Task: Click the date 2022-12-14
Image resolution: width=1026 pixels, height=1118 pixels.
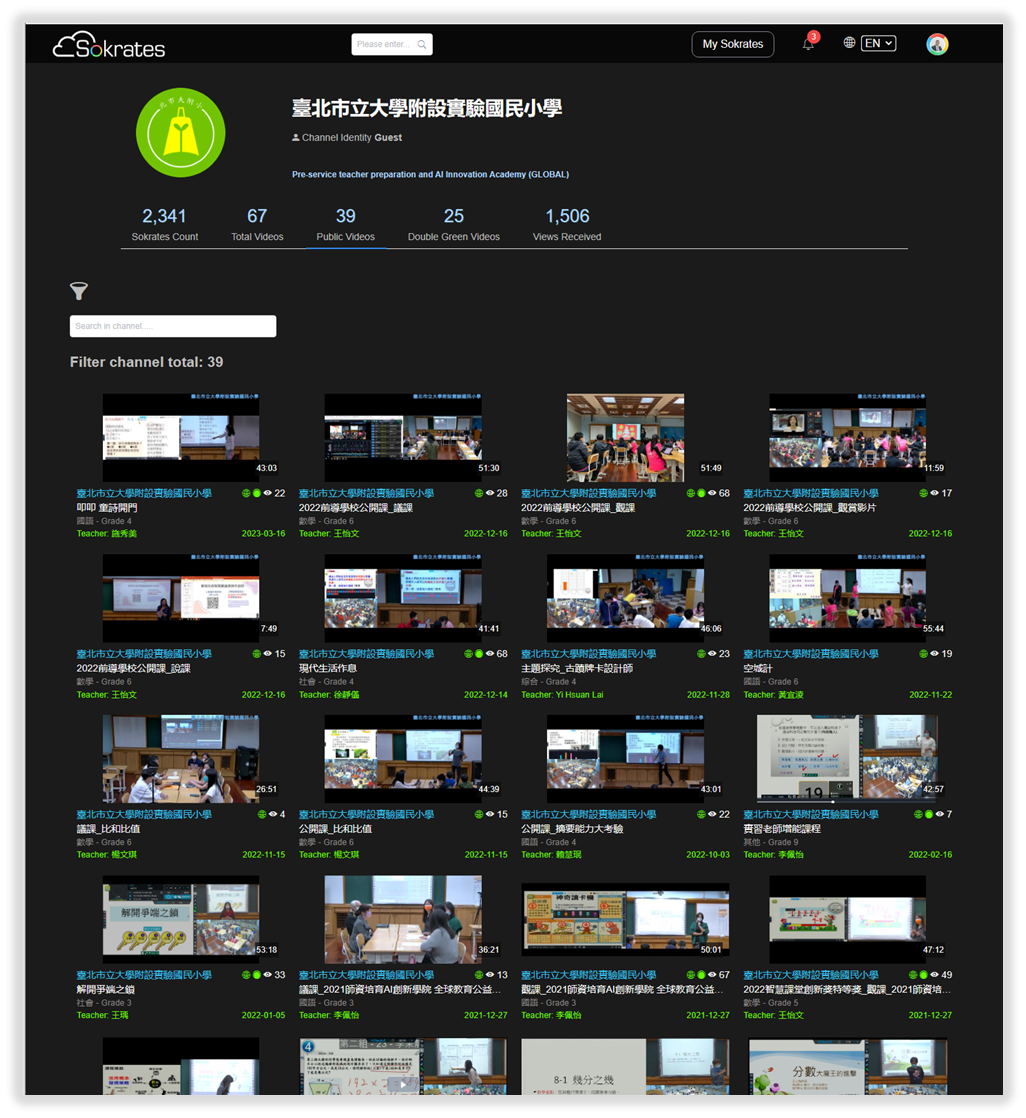Action: pyautogui.click(x=486, y=694)
